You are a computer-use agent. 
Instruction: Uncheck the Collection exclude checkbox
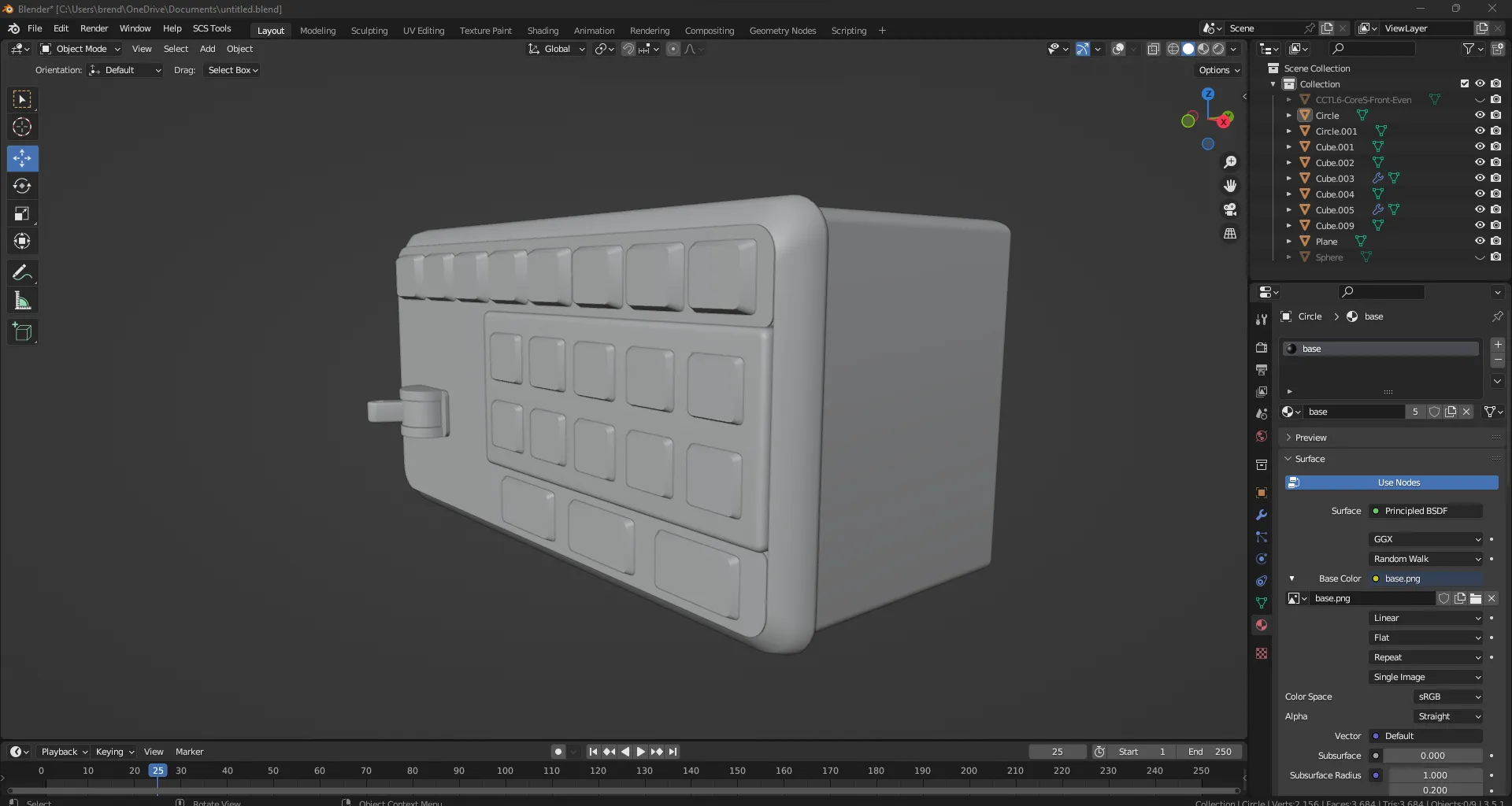(x=1464, y=83)
